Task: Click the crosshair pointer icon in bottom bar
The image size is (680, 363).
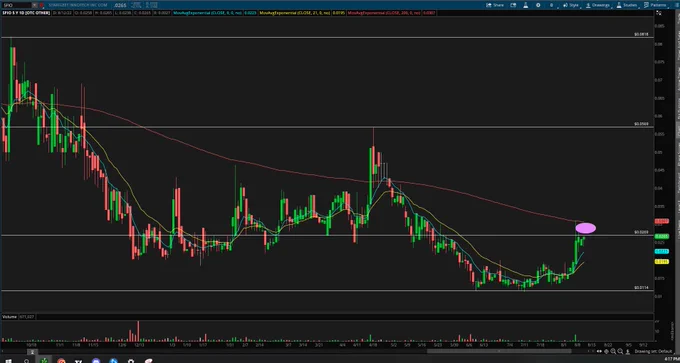Action: coord(606,351)
